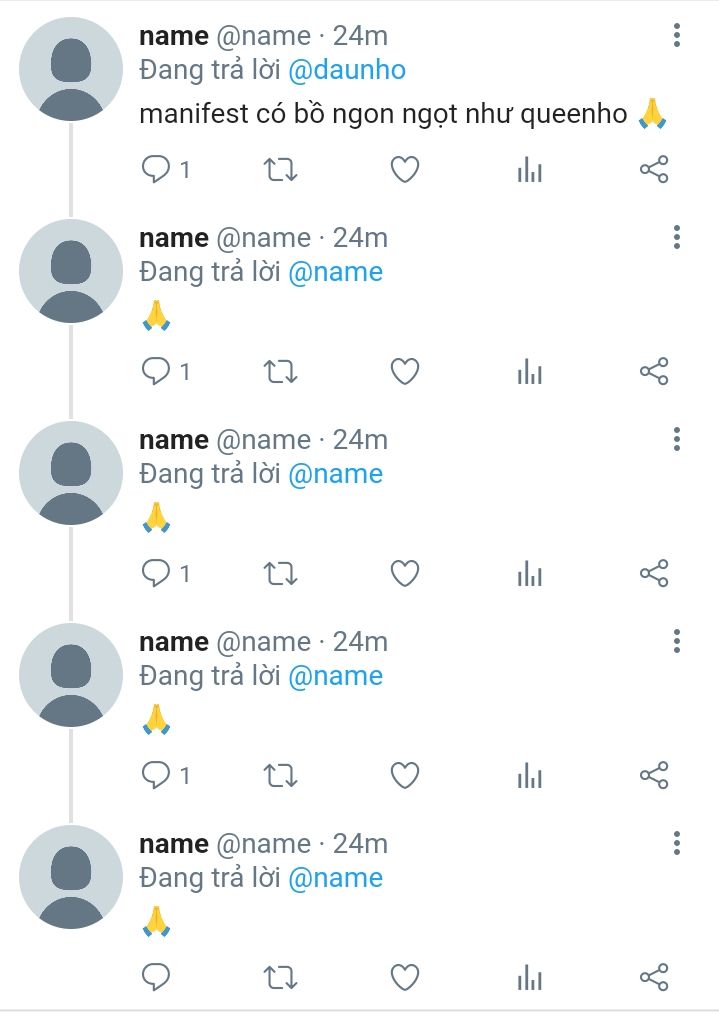Open the first tweet's profile avatar
The height and width of the screenshot is (1015, 719).
(71, 69)
